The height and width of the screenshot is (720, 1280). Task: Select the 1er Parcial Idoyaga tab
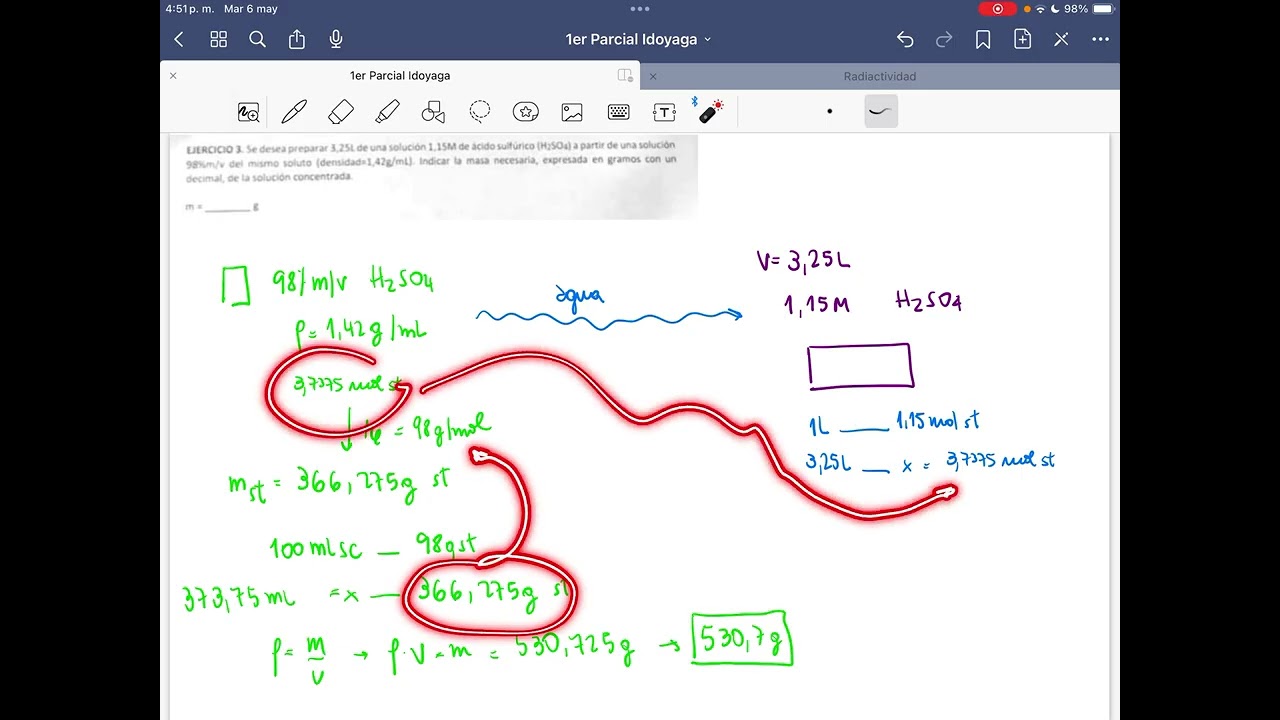tap(400, 76)
